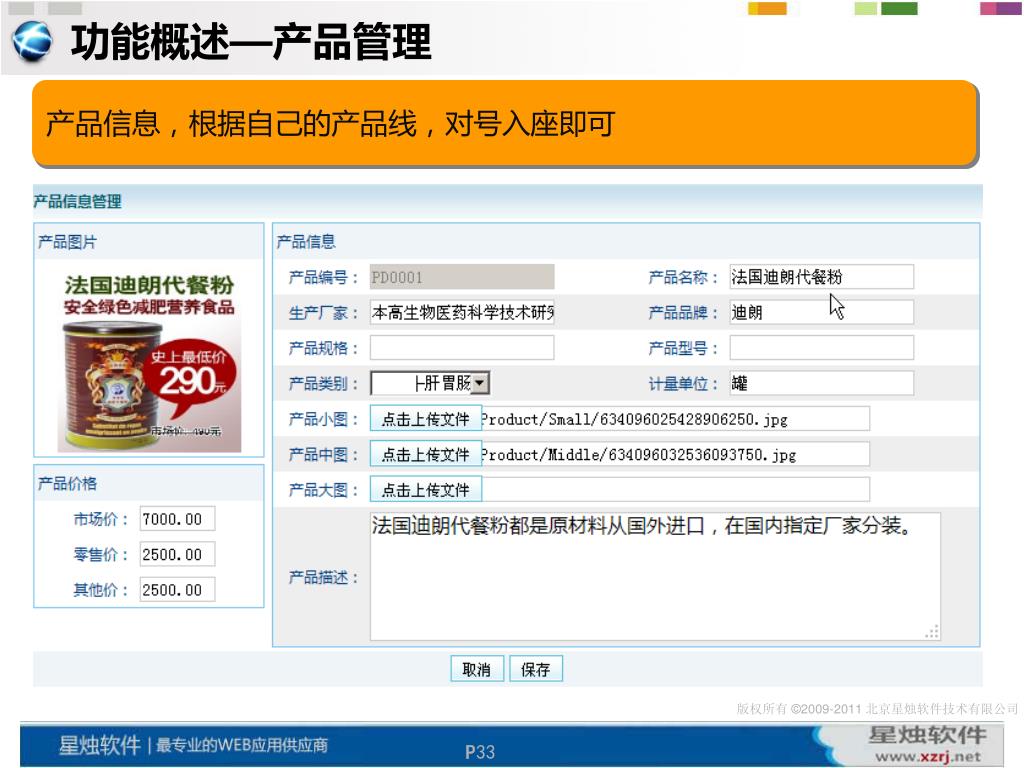Click the 市场价 field showing 7000.00
1024x768 pixels.
click(177, 519)
